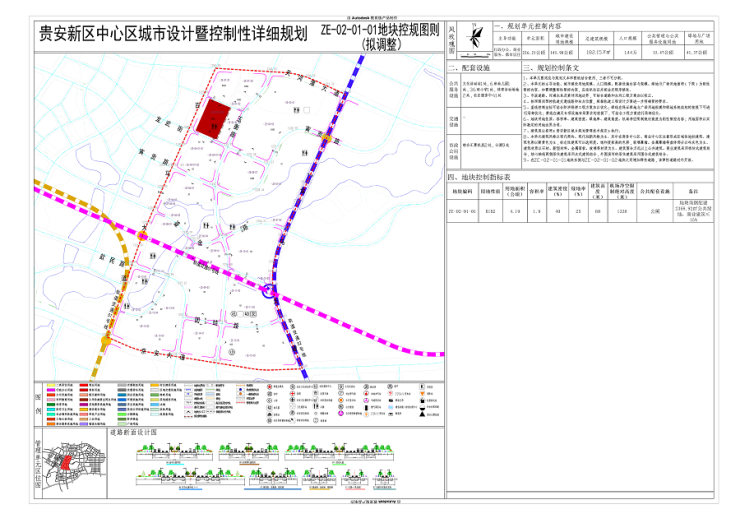This screenshot has width=740, height=523.
Task: Click heading 四、地块控制指标表
Action: click(479, 177)
